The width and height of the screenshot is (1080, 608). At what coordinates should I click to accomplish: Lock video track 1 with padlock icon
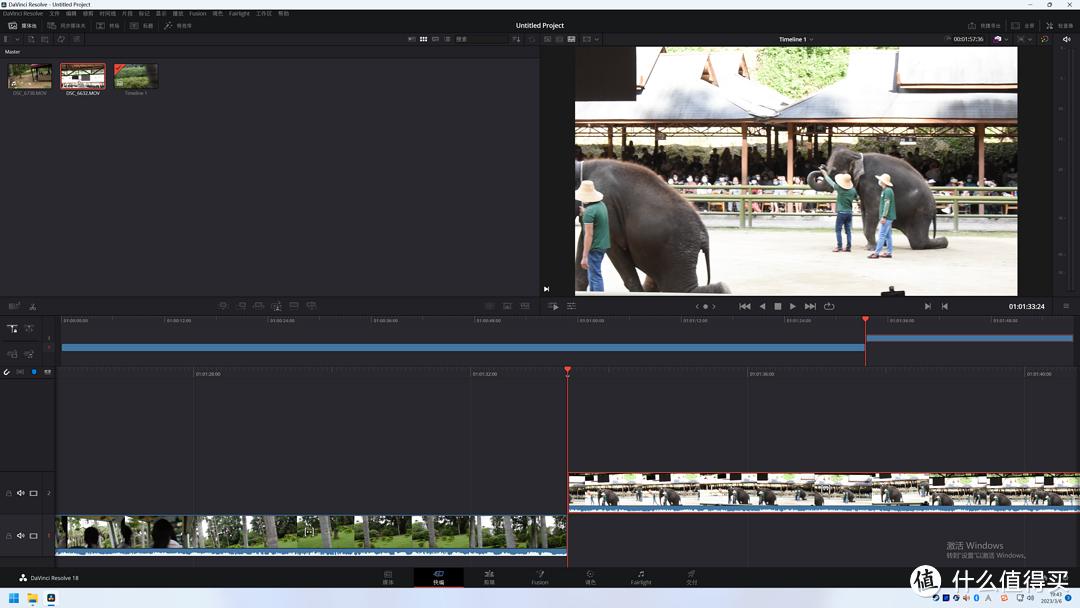tap(9, 536)
